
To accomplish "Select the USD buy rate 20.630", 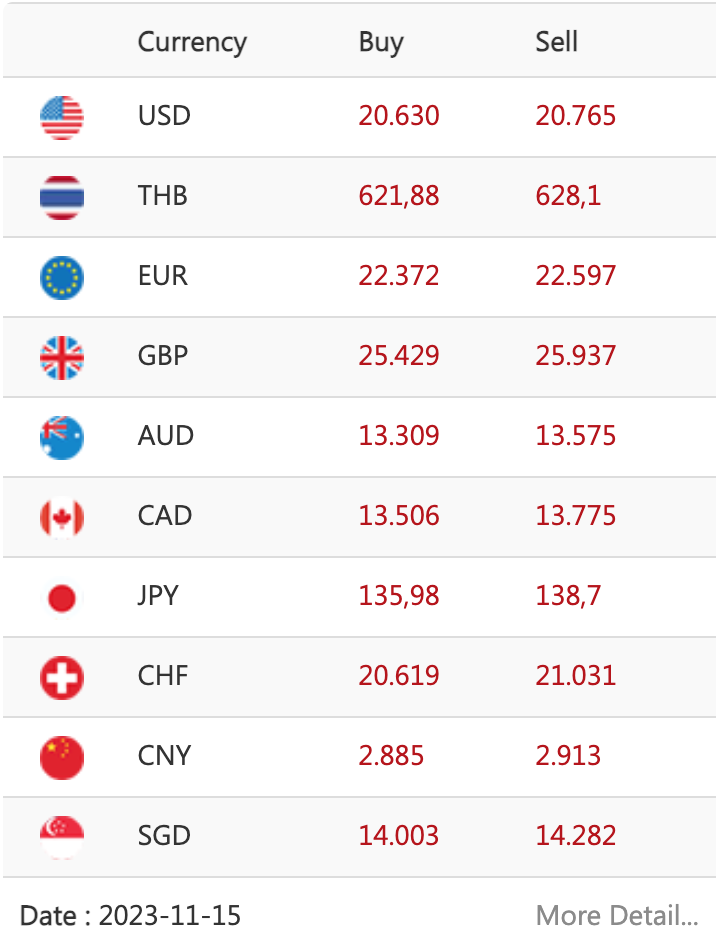I will click(399, 116).
